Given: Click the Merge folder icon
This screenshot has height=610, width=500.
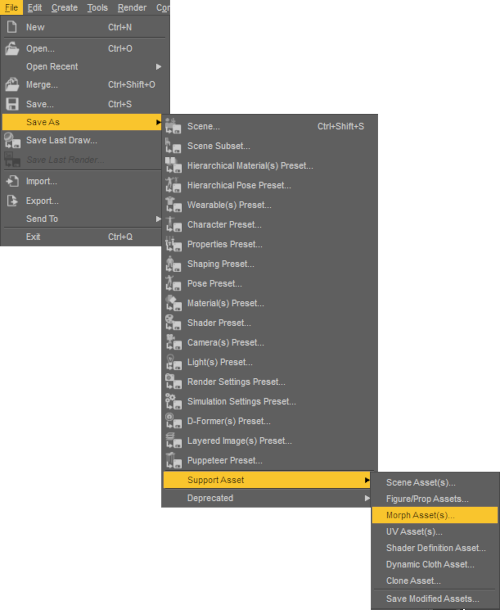Looking at the screenshot, I should (x=12, y=84).
